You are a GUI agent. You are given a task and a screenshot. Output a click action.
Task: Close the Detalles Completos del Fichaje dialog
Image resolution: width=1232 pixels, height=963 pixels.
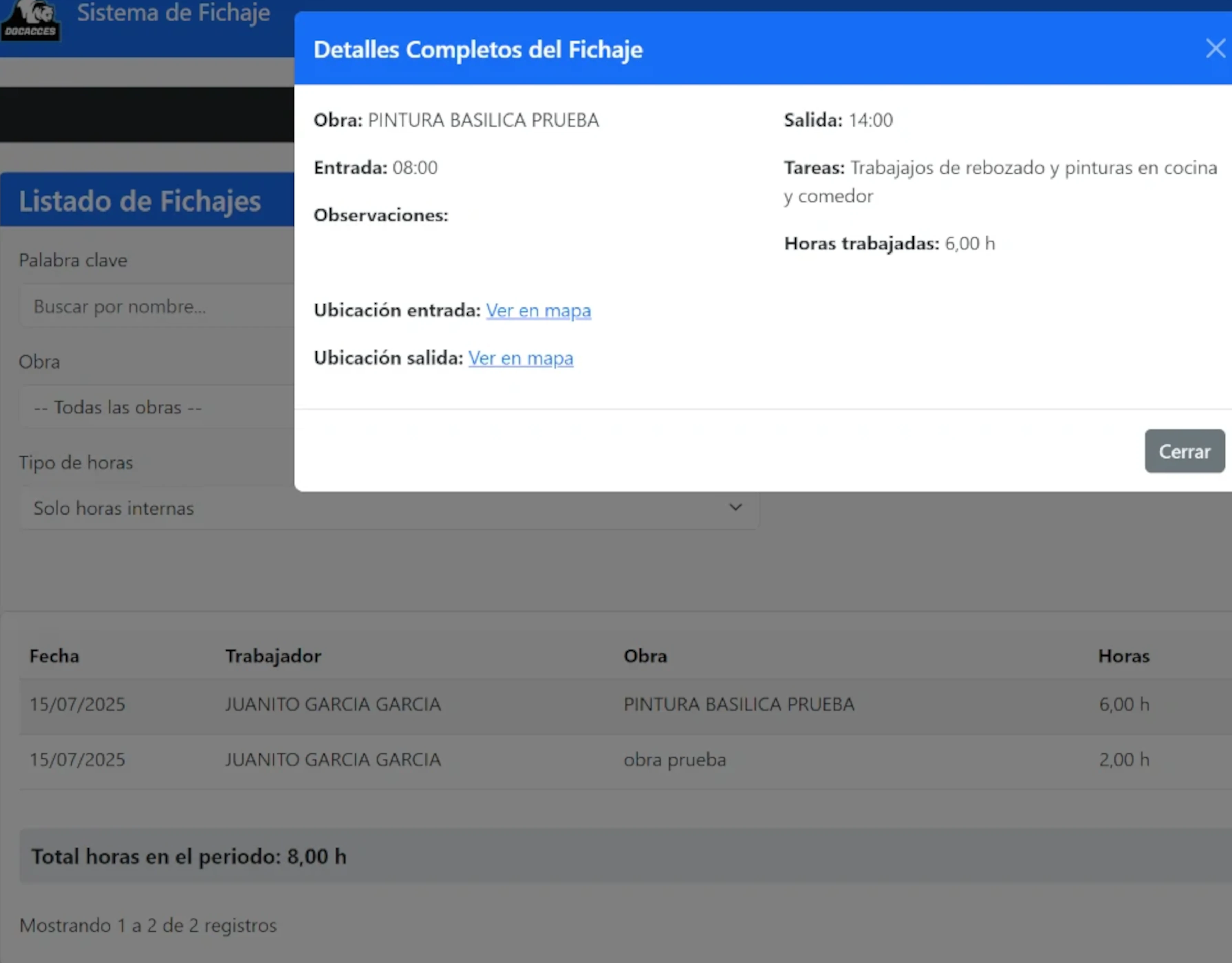[1215, 48]
